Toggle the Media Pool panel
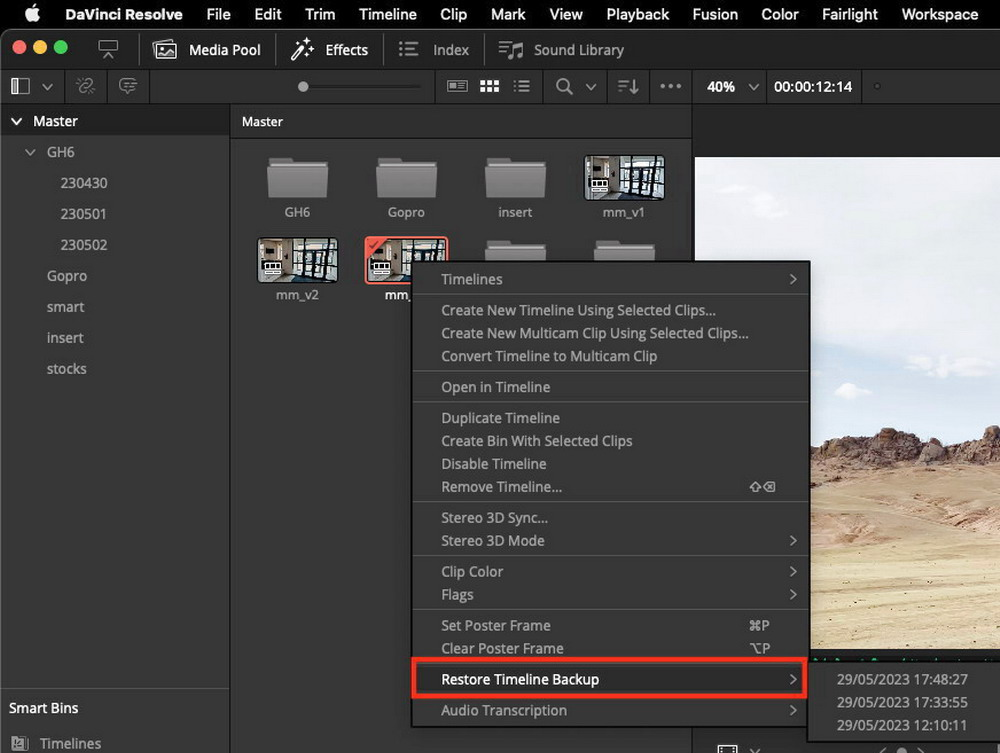The image size is (1000, 753). click(207, 50)
